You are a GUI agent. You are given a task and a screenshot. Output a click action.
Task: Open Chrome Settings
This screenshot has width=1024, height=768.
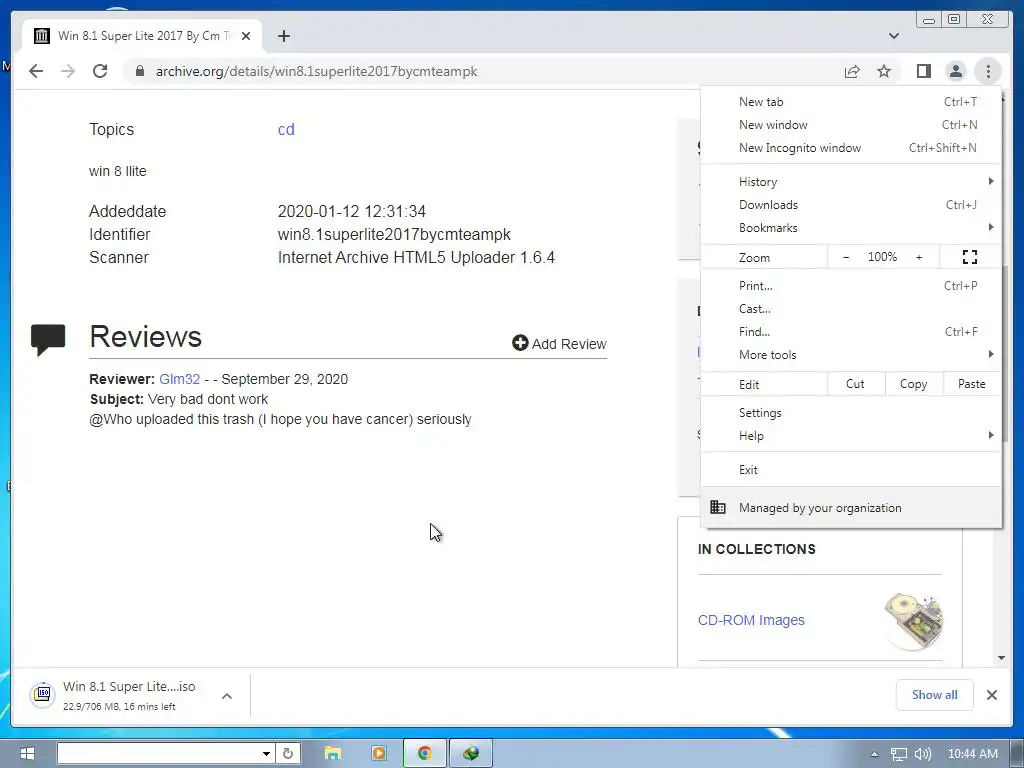tap(851, 413)
